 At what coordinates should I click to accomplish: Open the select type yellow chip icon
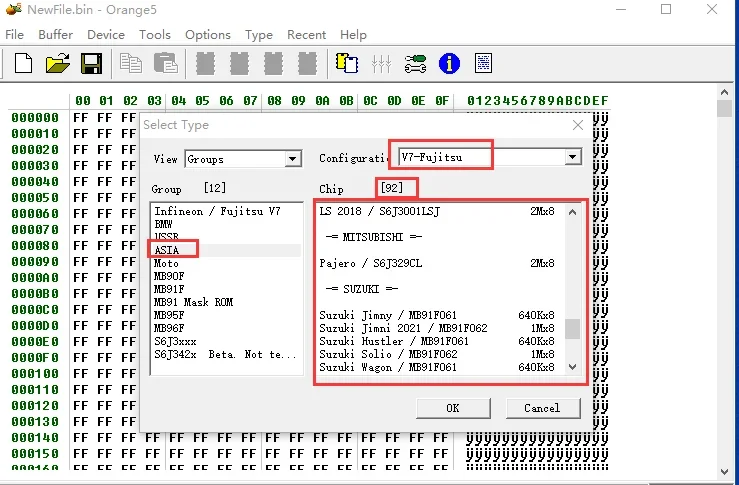pyautogui.click(x=347, y=63)
